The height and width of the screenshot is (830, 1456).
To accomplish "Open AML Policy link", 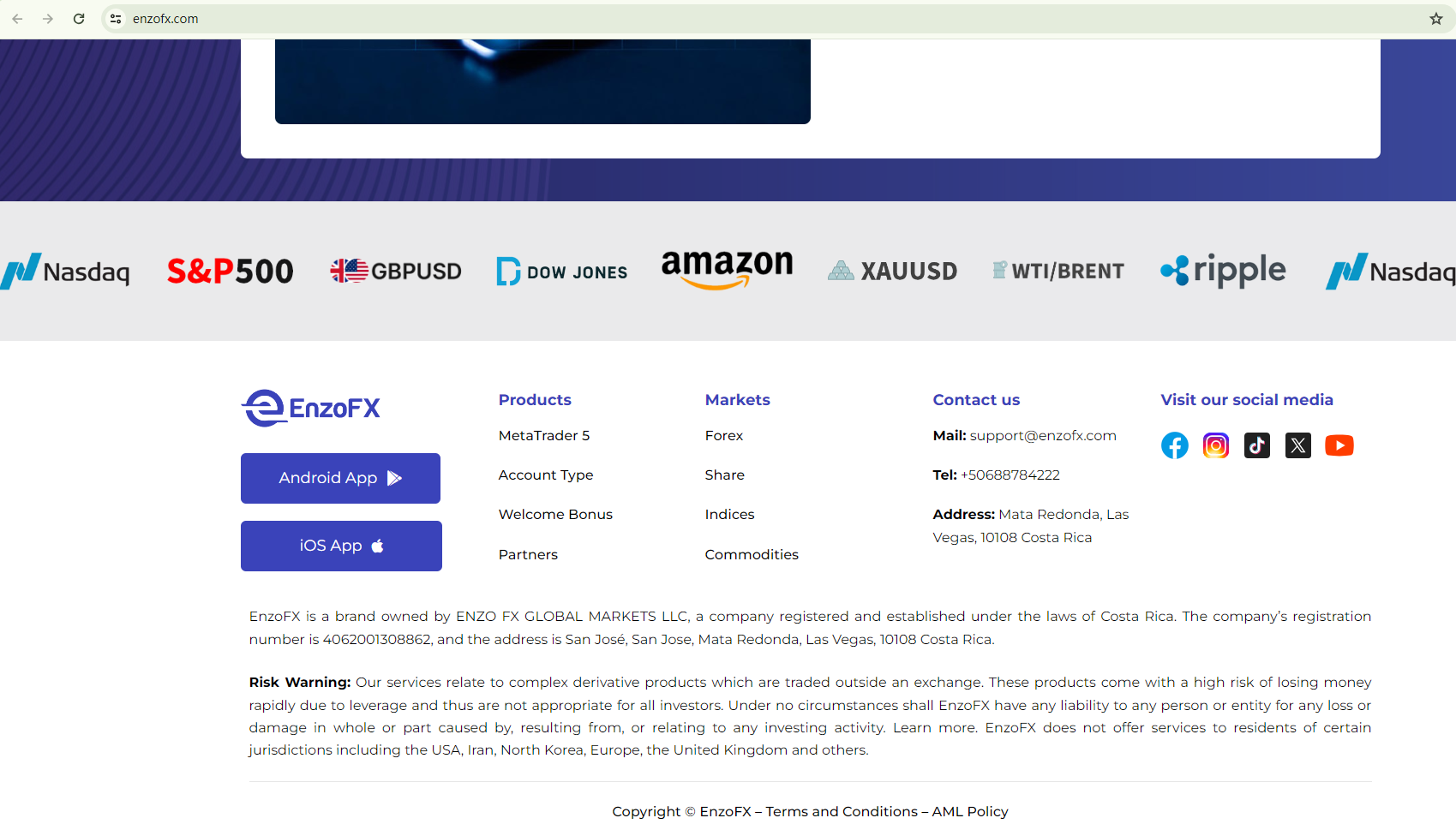I will pyautogui.click(x=970, y=812).
